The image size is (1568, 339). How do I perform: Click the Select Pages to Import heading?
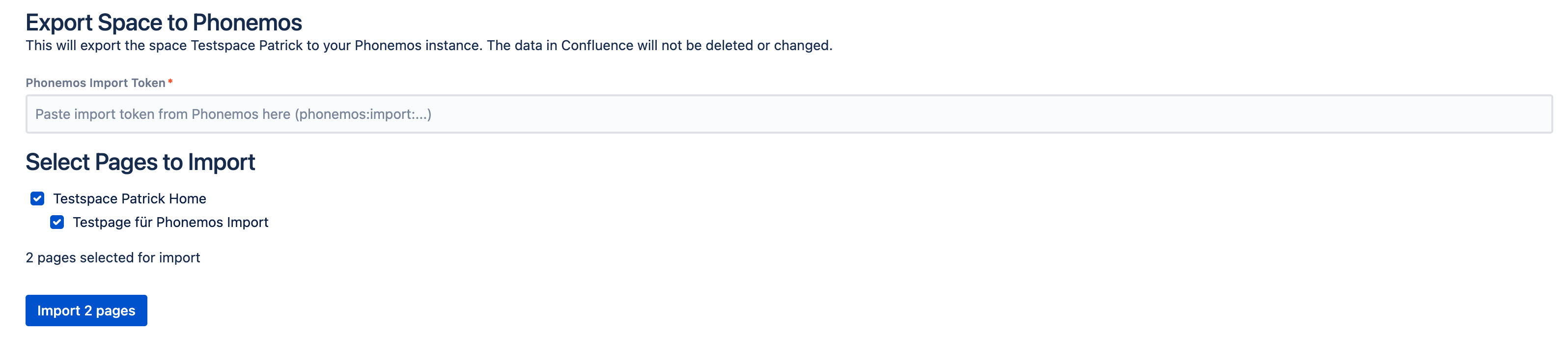point(140,162)
